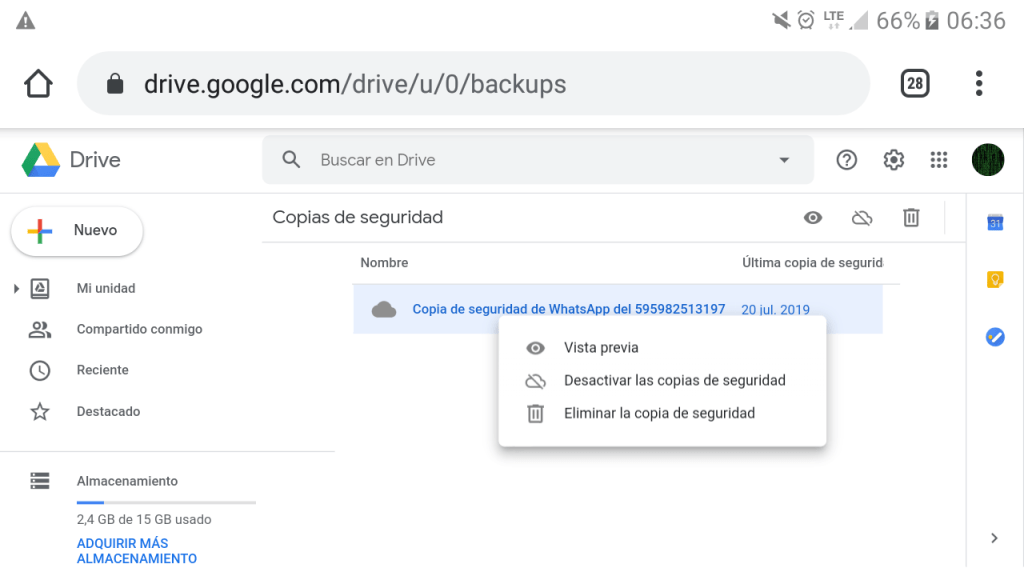Screen dimensions: 1024x576
Task: Open the Google apps grid menu
Action: click(x=938, y=159)
